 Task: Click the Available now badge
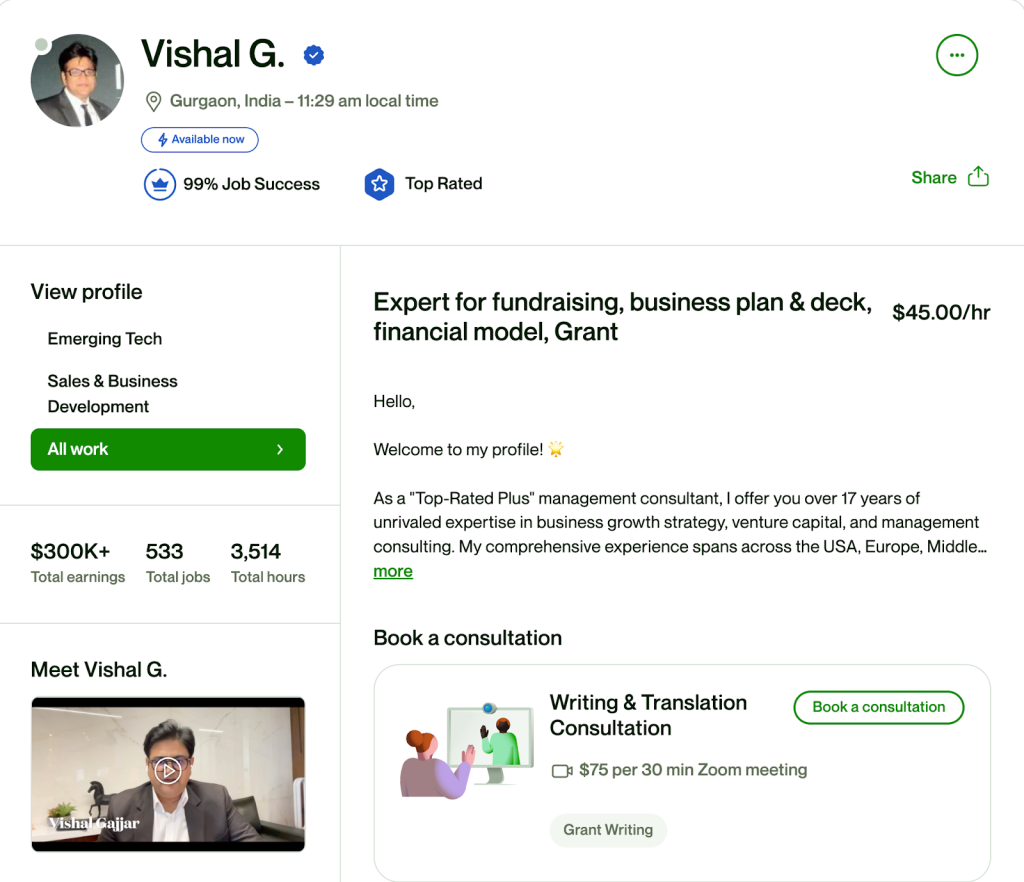200,140
